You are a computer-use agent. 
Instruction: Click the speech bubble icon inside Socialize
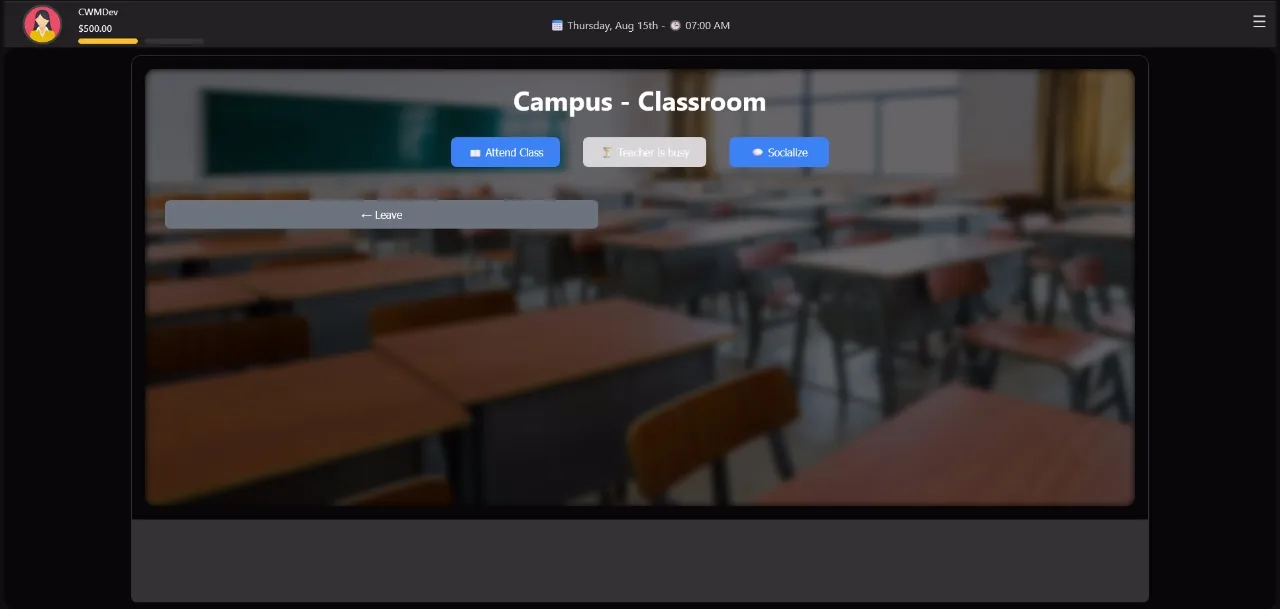tap(757, 152)
